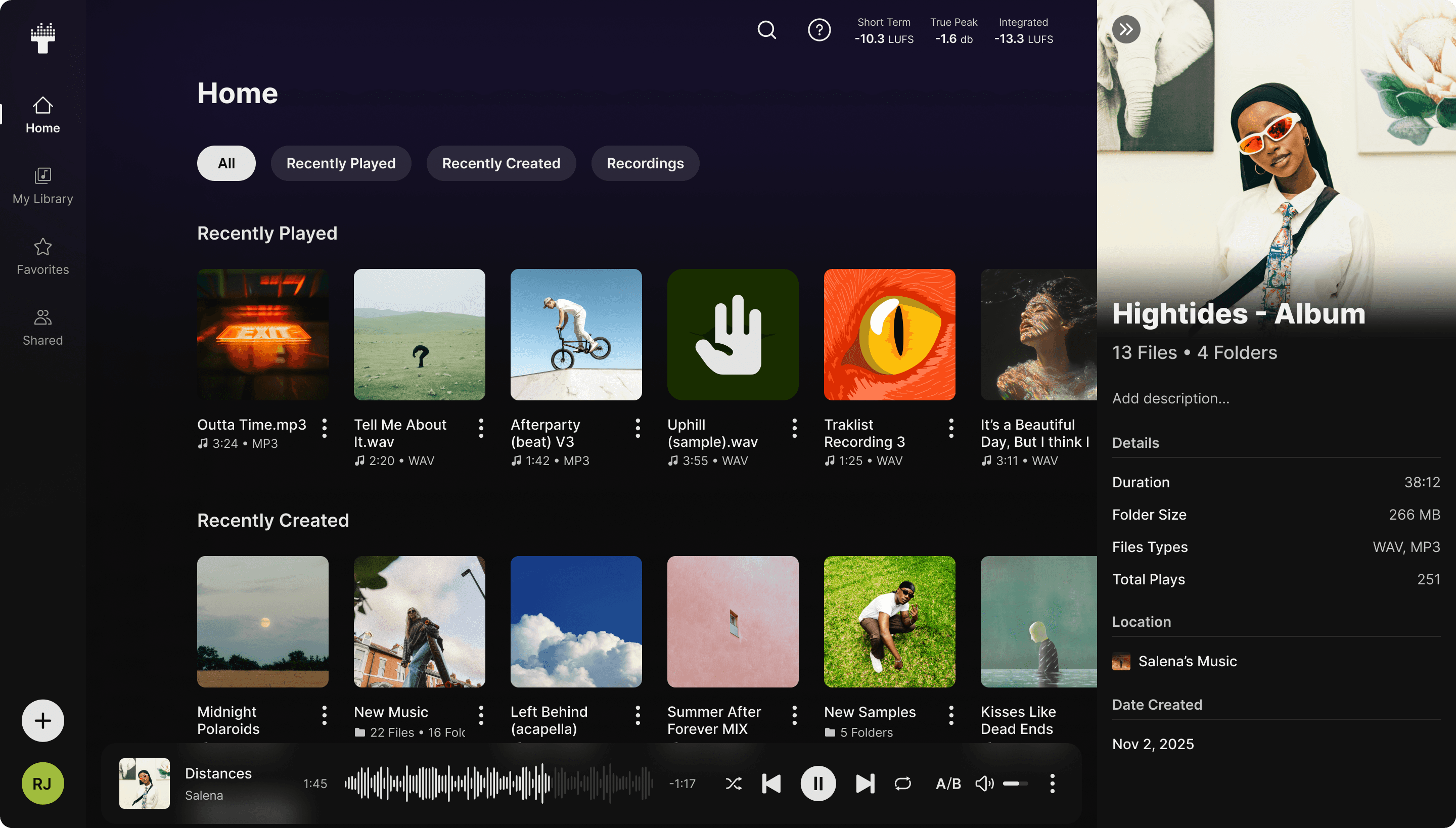Switch to the Recordings filter
1456x828 pixels.
[x=645, y=163]
